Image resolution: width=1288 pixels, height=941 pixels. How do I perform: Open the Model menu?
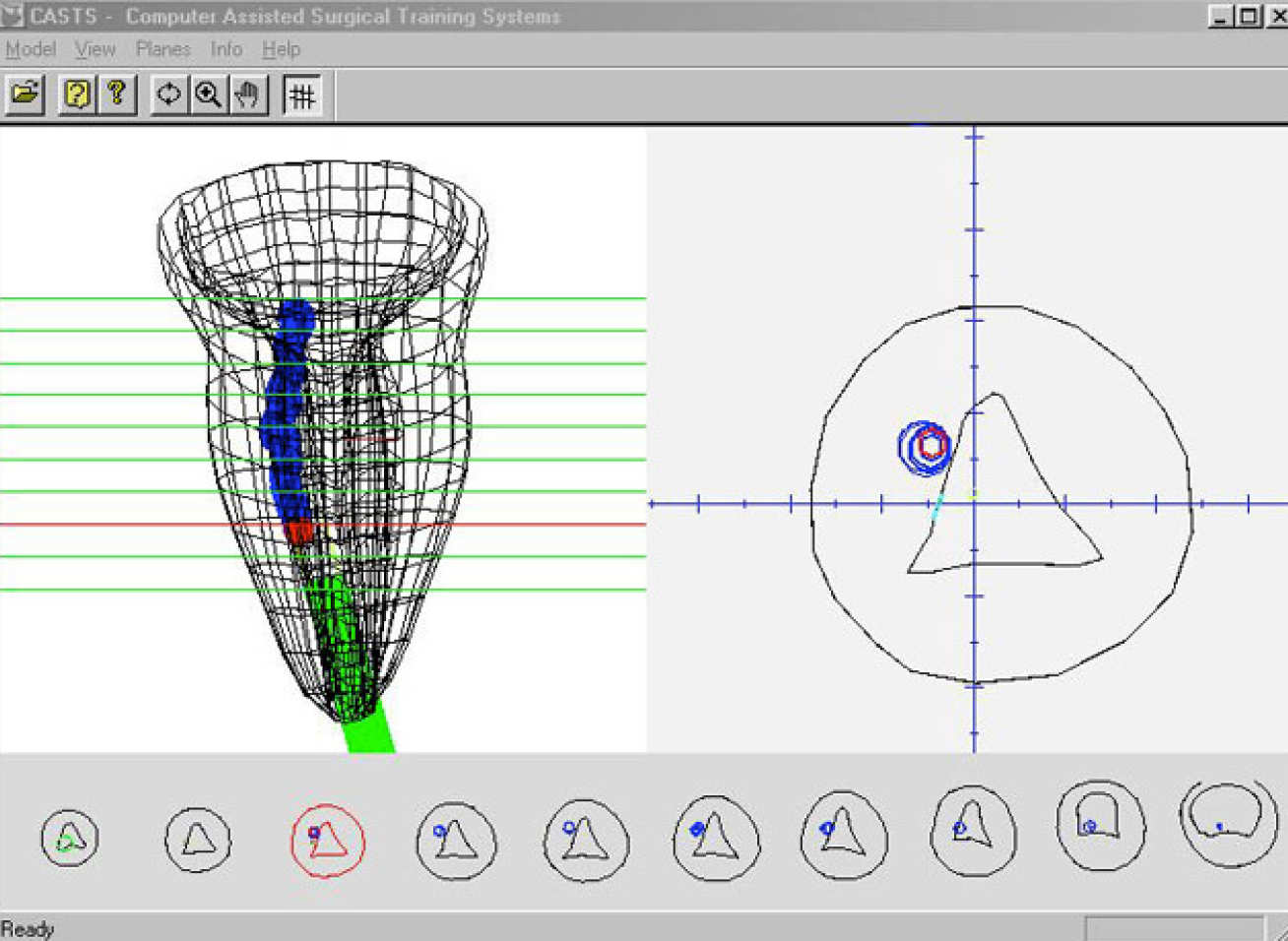click(x=31, y=49)
